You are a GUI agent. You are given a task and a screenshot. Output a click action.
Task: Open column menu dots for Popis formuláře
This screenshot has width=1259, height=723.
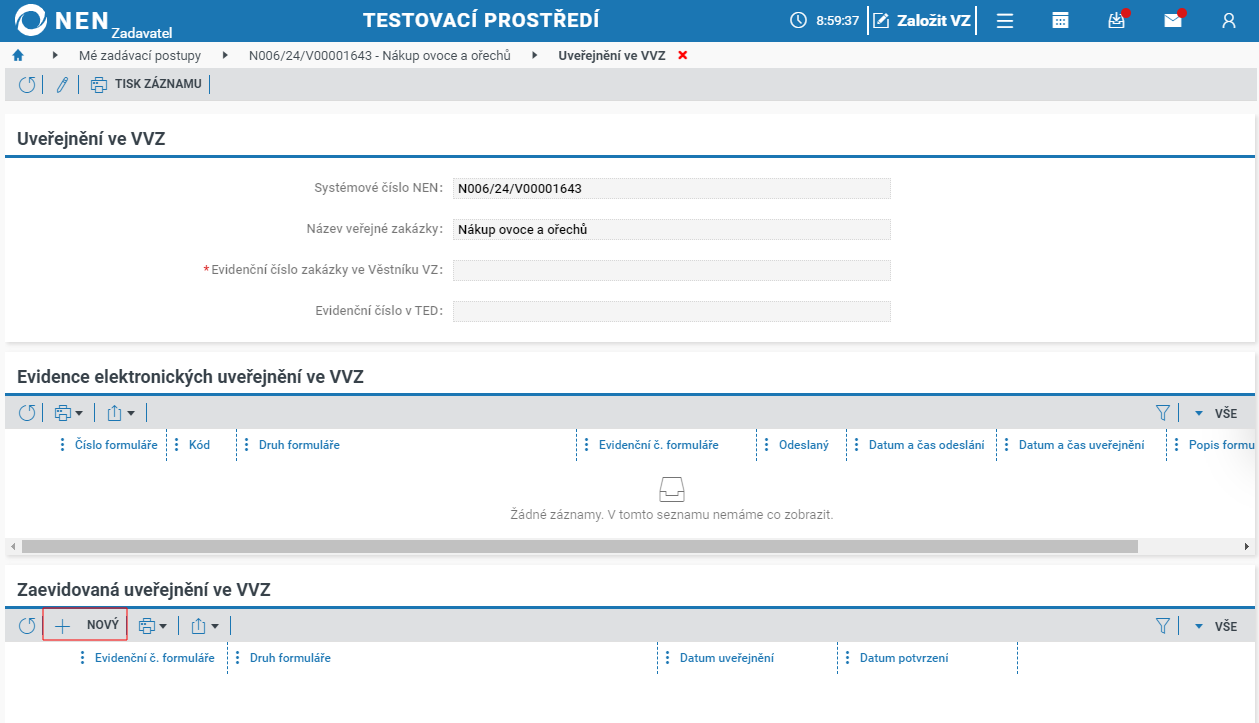point(1177,445)
